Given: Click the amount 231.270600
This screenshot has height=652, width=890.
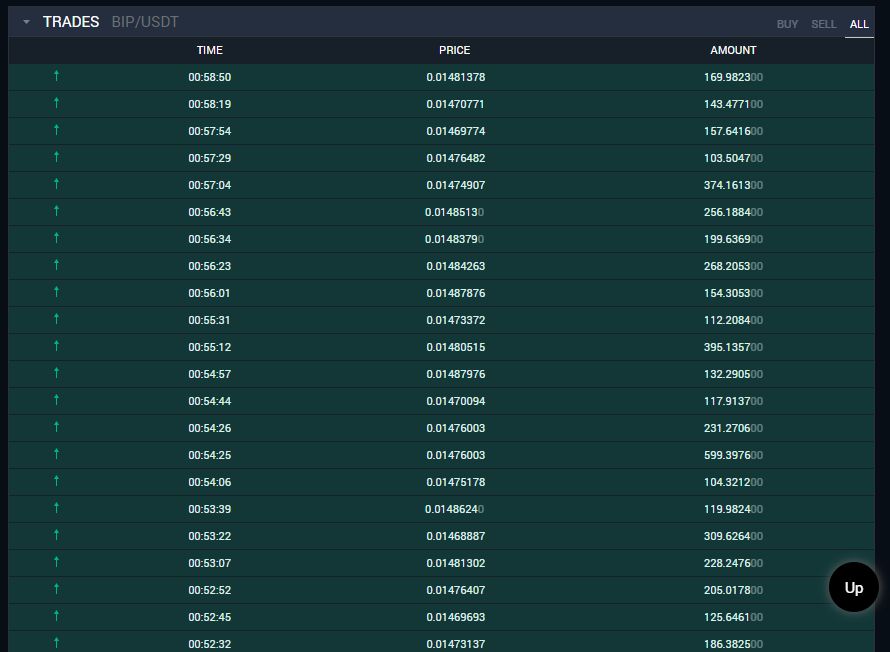Looking at the screenshot, I should point(733,428).
